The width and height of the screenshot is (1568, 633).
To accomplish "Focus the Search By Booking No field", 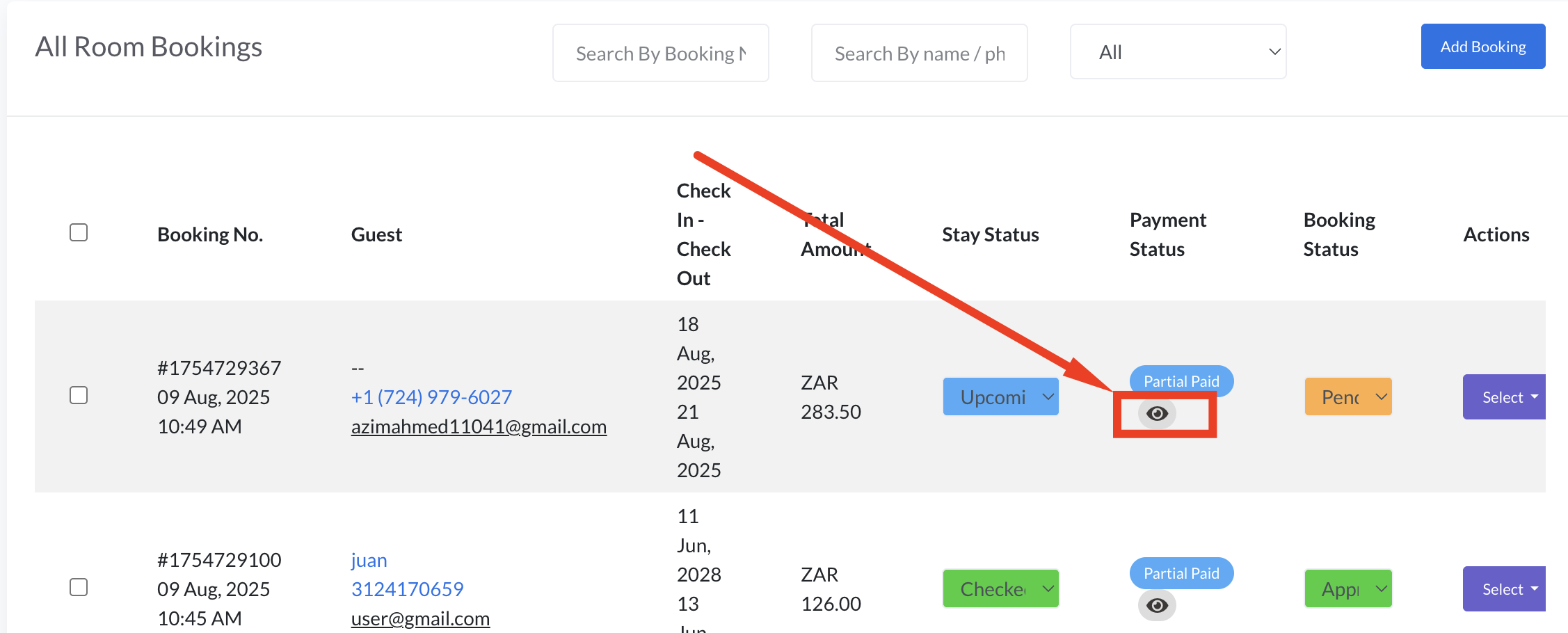I will click(661, 53).
